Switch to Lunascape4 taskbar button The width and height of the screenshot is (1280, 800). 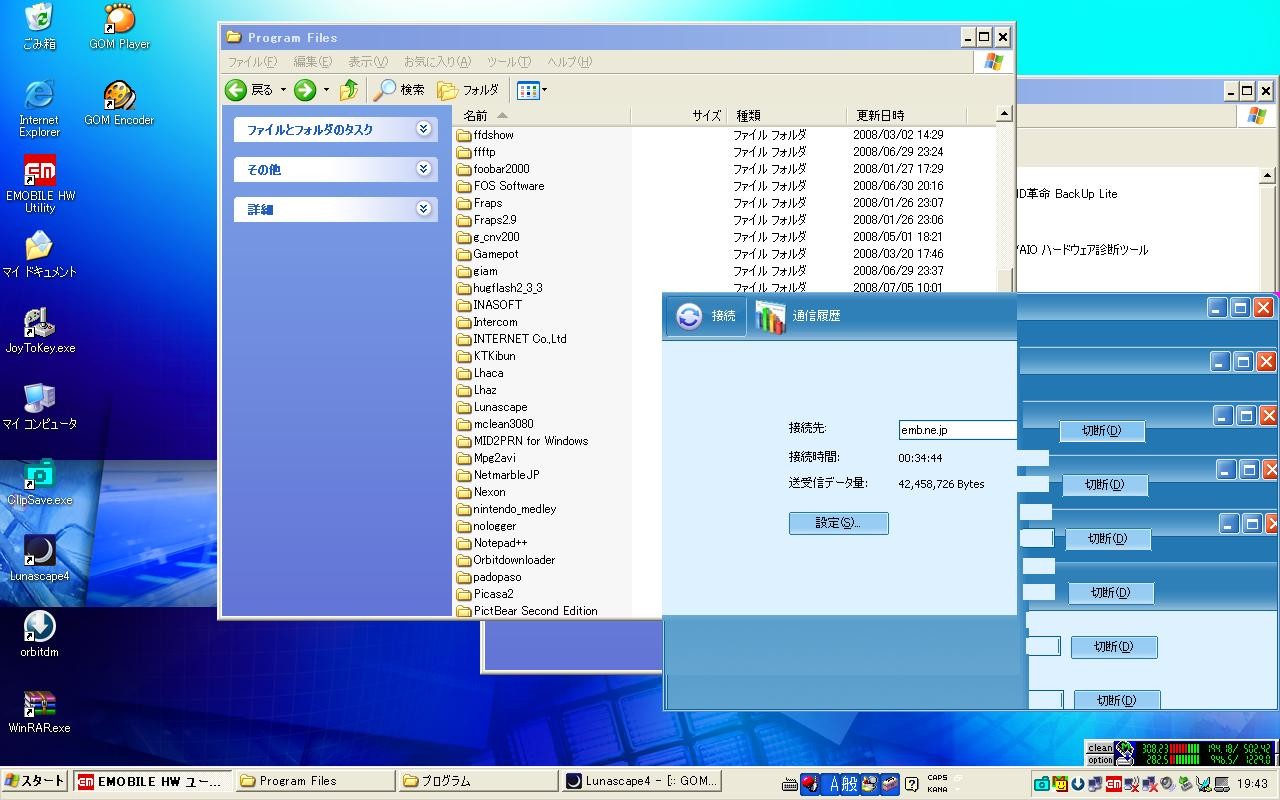pyautogui.click(x=641, y=781)
